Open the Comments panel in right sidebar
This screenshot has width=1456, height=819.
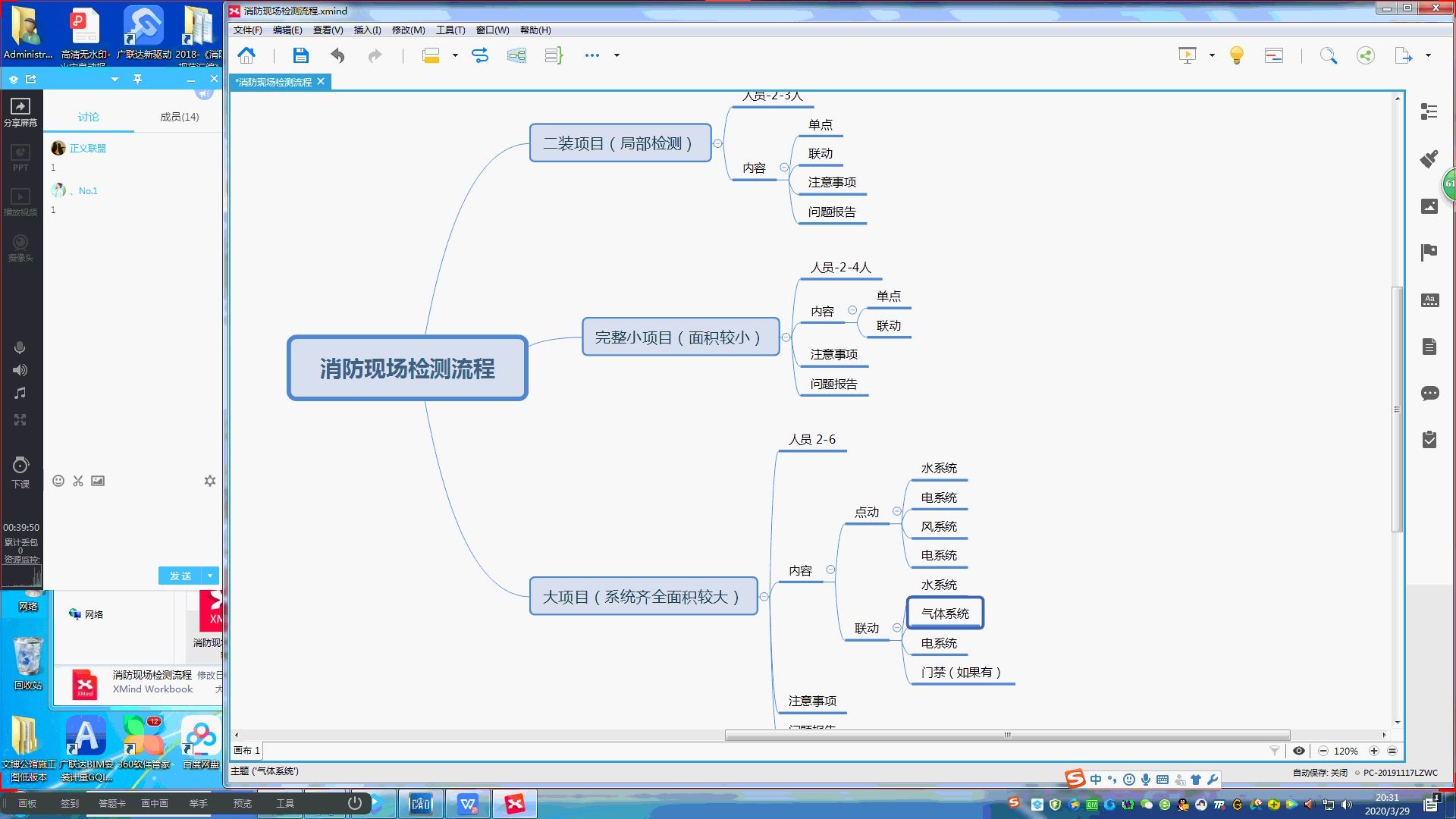pos(1429,393)
